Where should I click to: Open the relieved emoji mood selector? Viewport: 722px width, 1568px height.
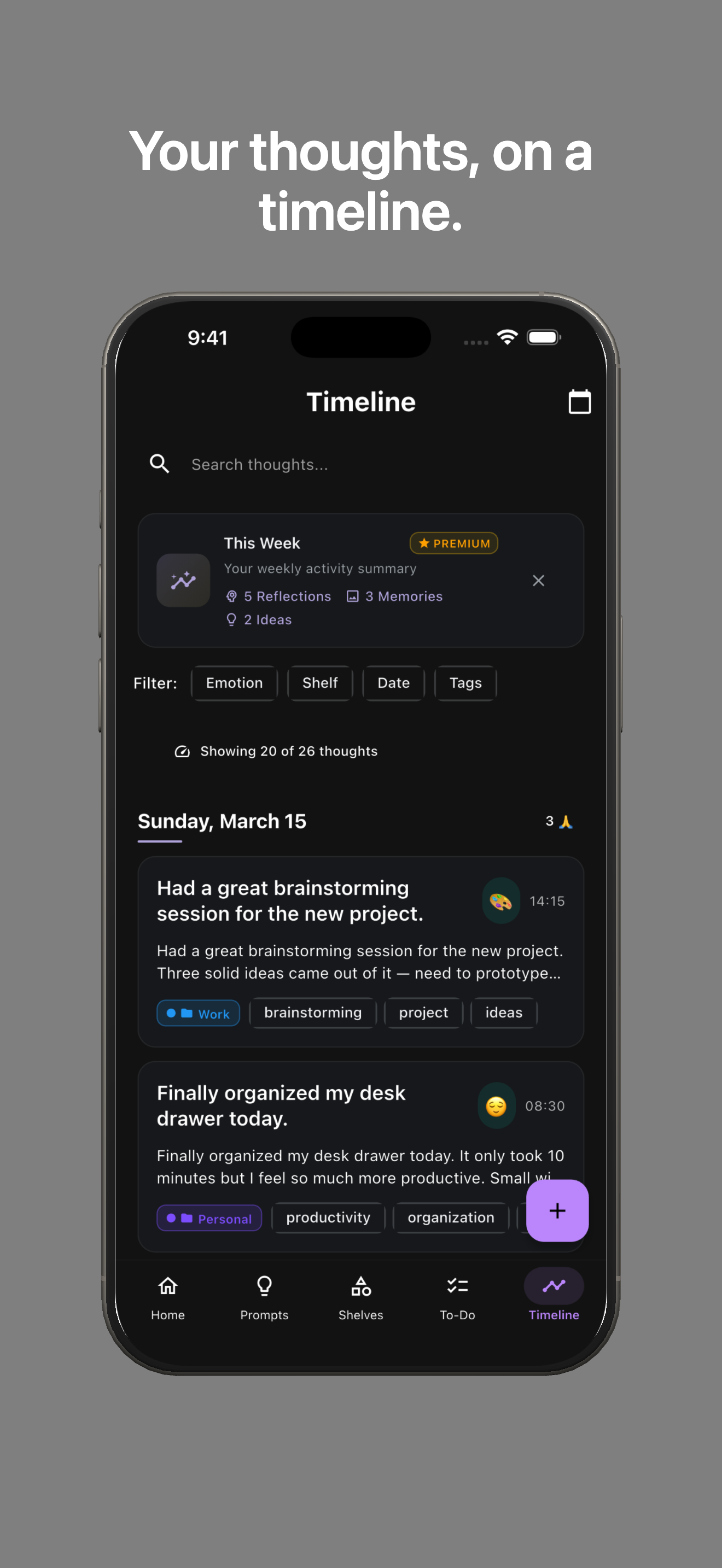(x=496, y=1106)
